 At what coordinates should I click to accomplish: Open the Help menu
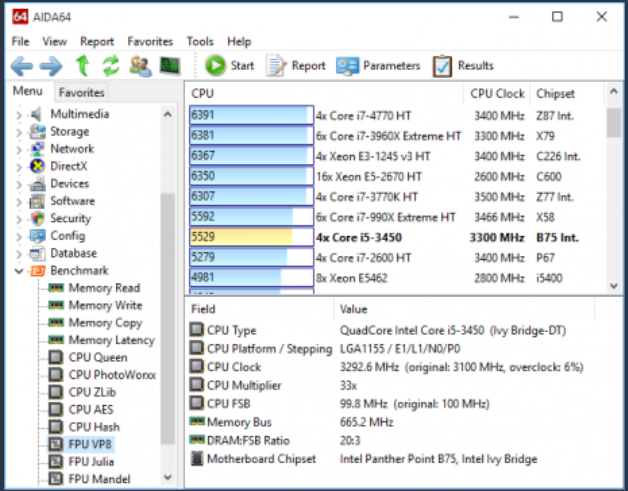(x=239, y=41)
